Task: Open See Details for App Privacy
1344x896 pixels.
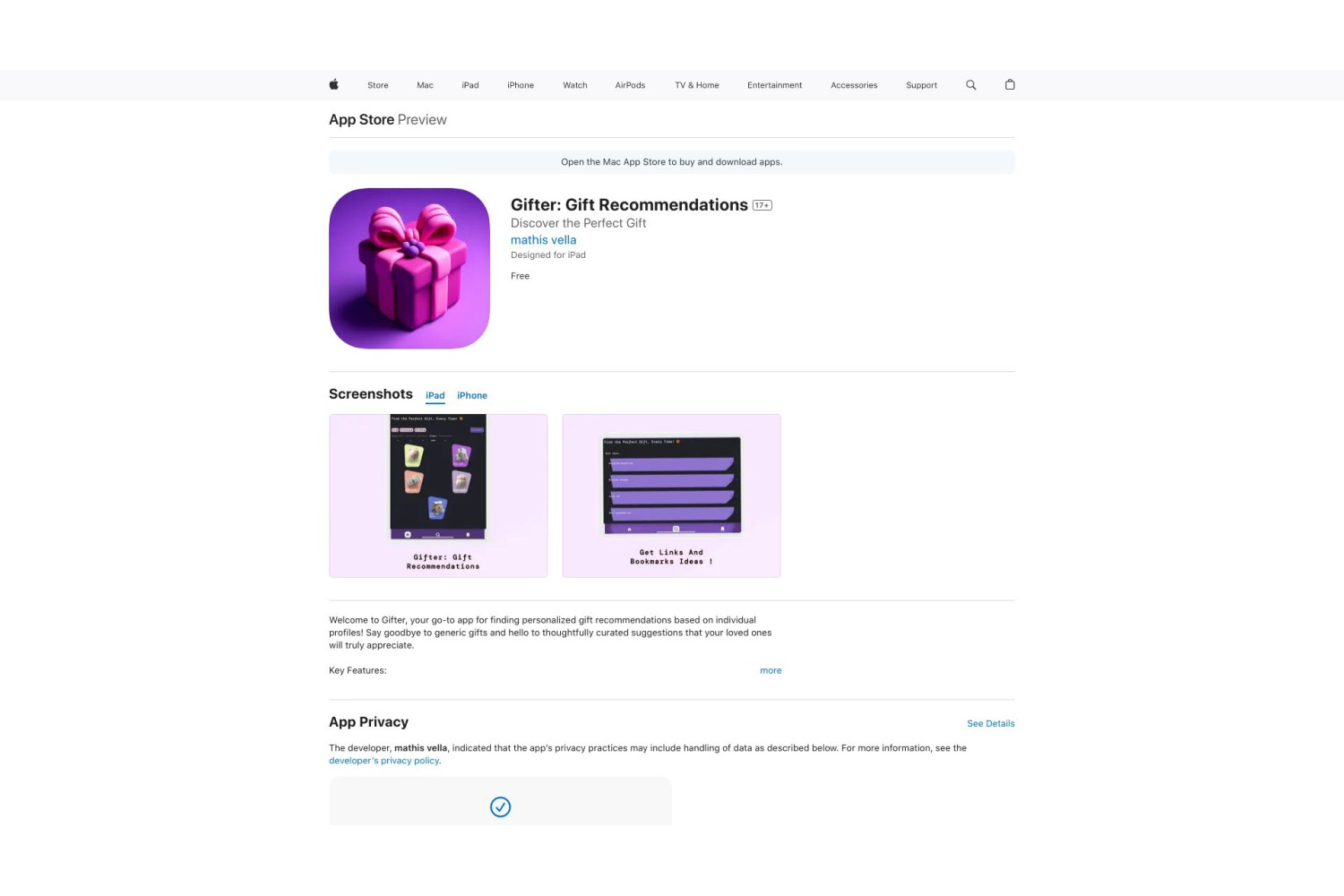Action: (991, 723)
